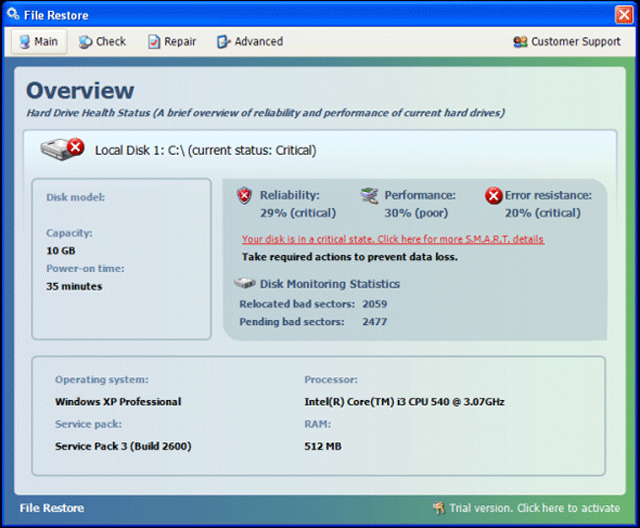
Task: Close the File Restore window
Action: tap(622, 15)
